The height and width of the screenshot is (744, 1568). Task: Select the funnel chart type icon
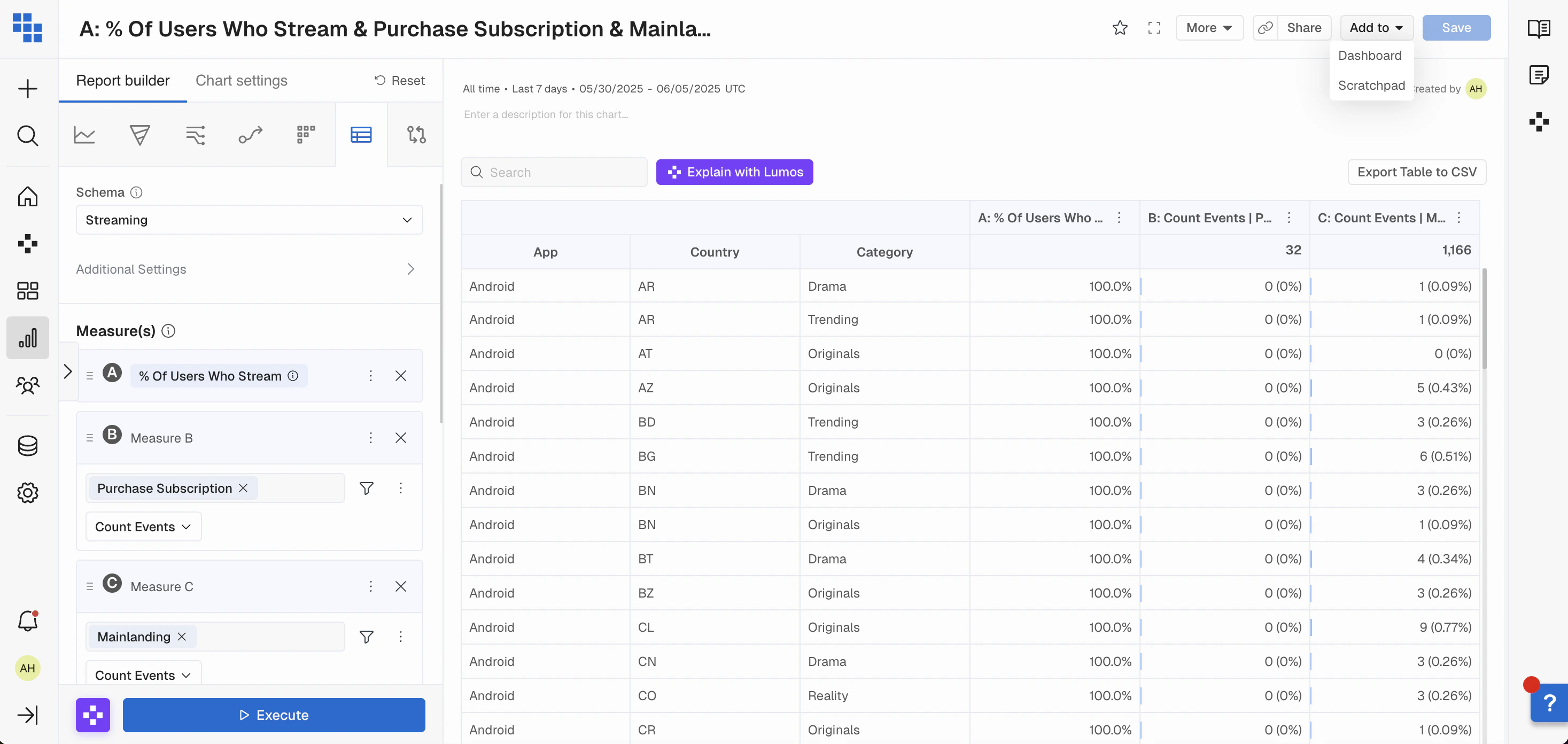click(x=139, y=135)
